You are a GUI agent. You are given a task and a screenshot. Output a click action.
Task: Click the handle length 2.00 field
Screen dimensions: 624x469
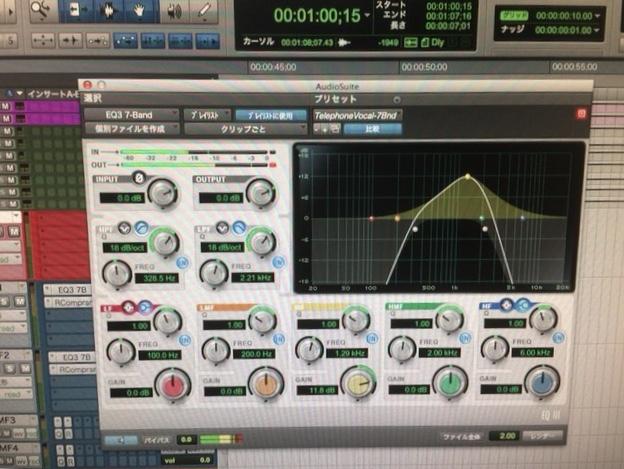point(504,436)
